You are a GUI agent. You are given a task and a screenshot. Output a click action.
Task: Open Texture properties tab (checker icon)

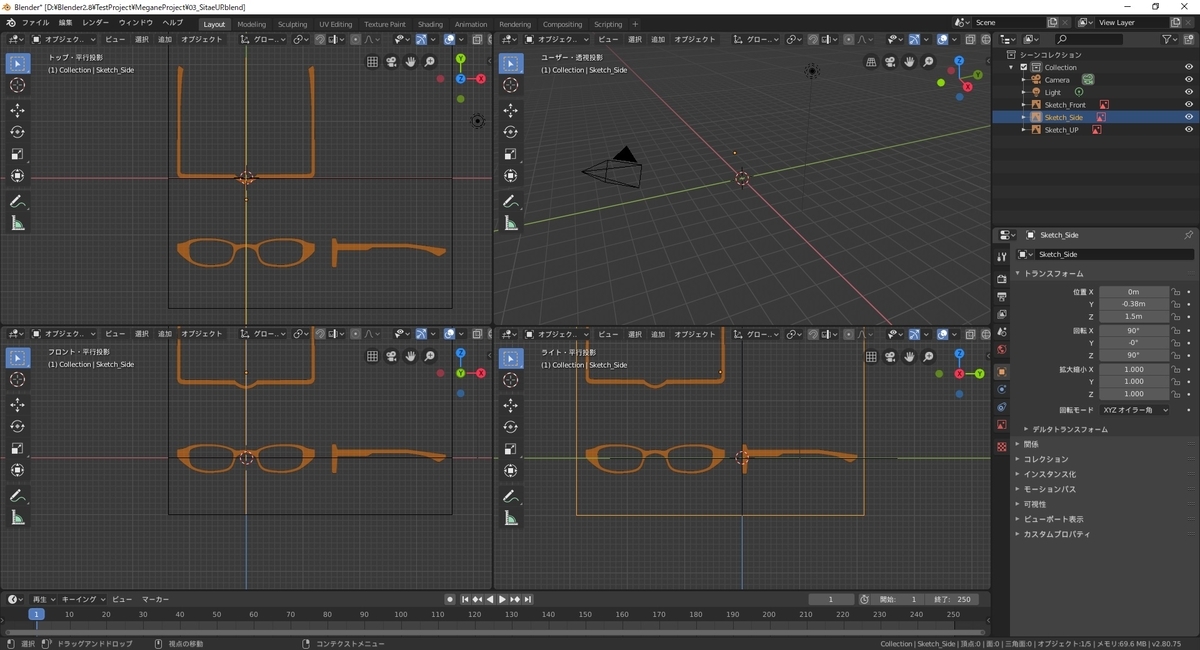point(1002,447)
